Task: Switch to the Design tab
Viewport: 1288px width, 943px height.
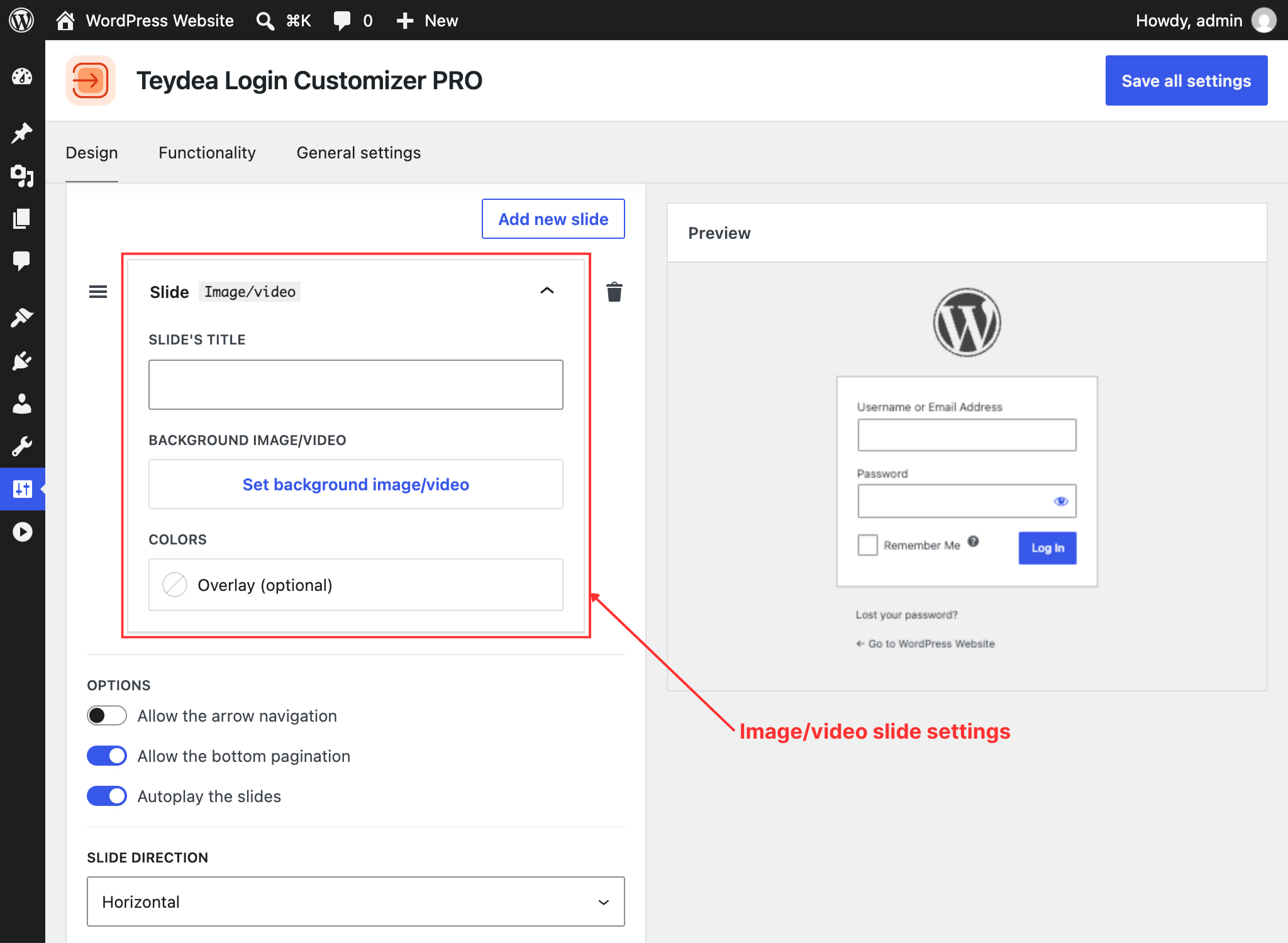Action: click(x=92, y=153)
